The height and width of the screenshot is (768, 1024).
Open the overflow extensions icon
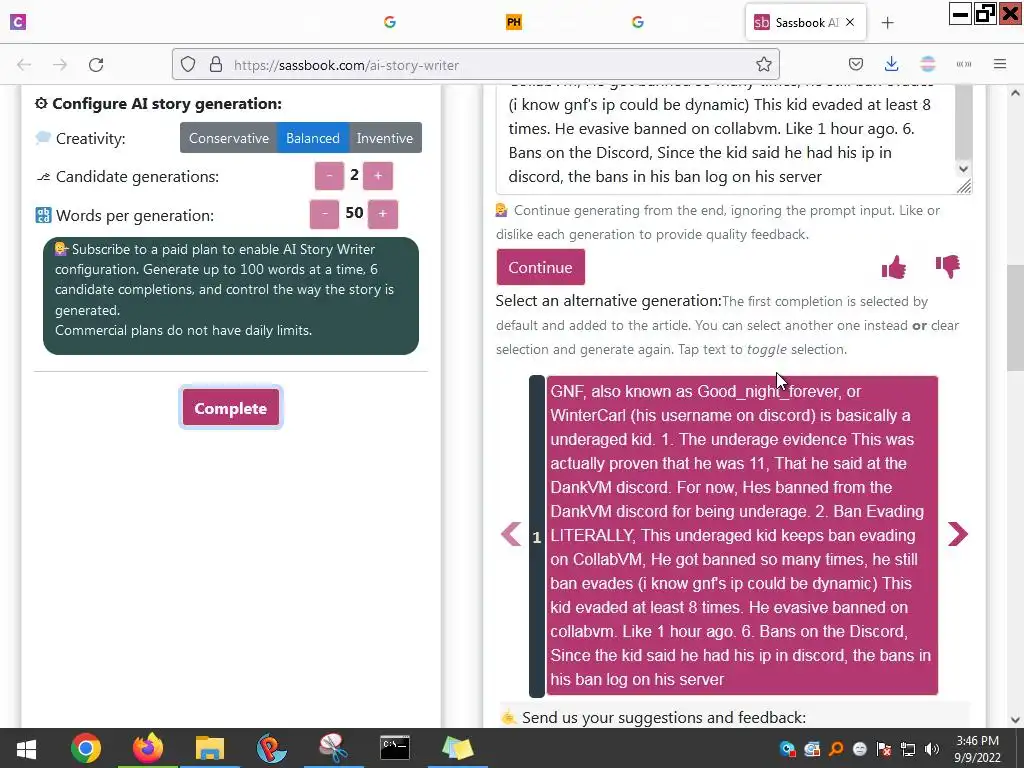click(x=964, y=64)
